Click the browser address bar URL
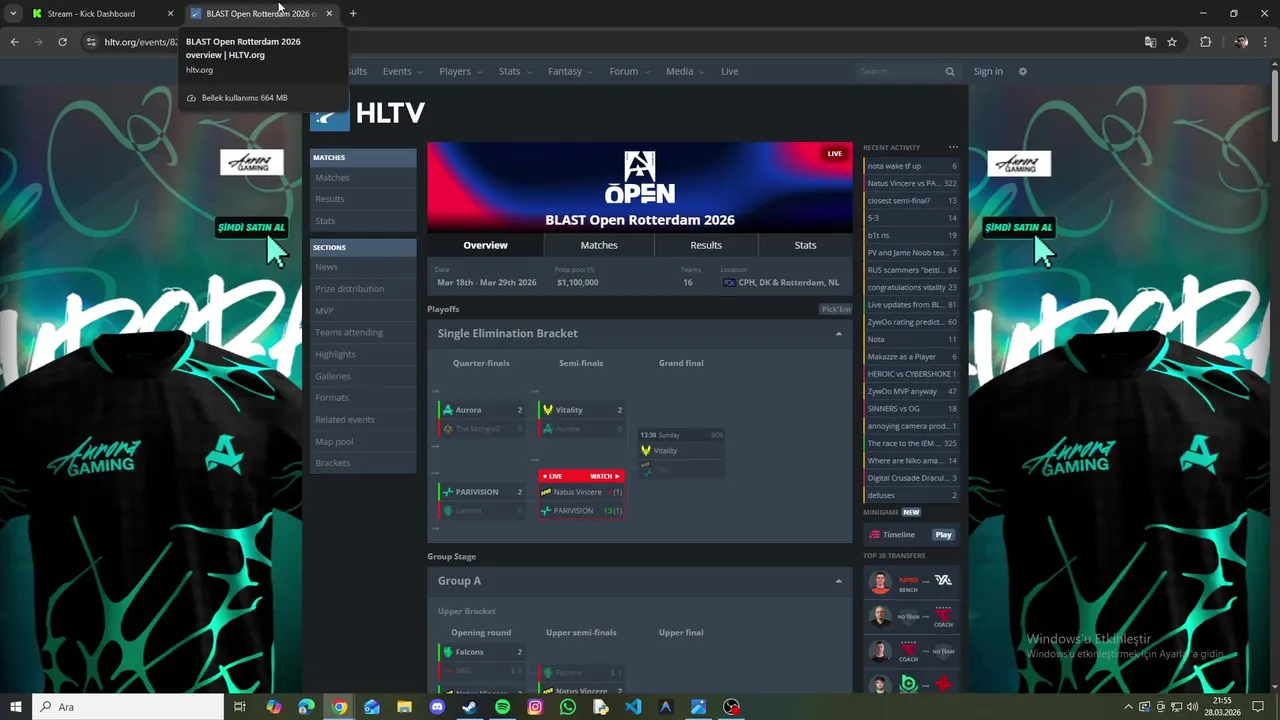This screenshot has height=720, width=1280. point(140,42)
